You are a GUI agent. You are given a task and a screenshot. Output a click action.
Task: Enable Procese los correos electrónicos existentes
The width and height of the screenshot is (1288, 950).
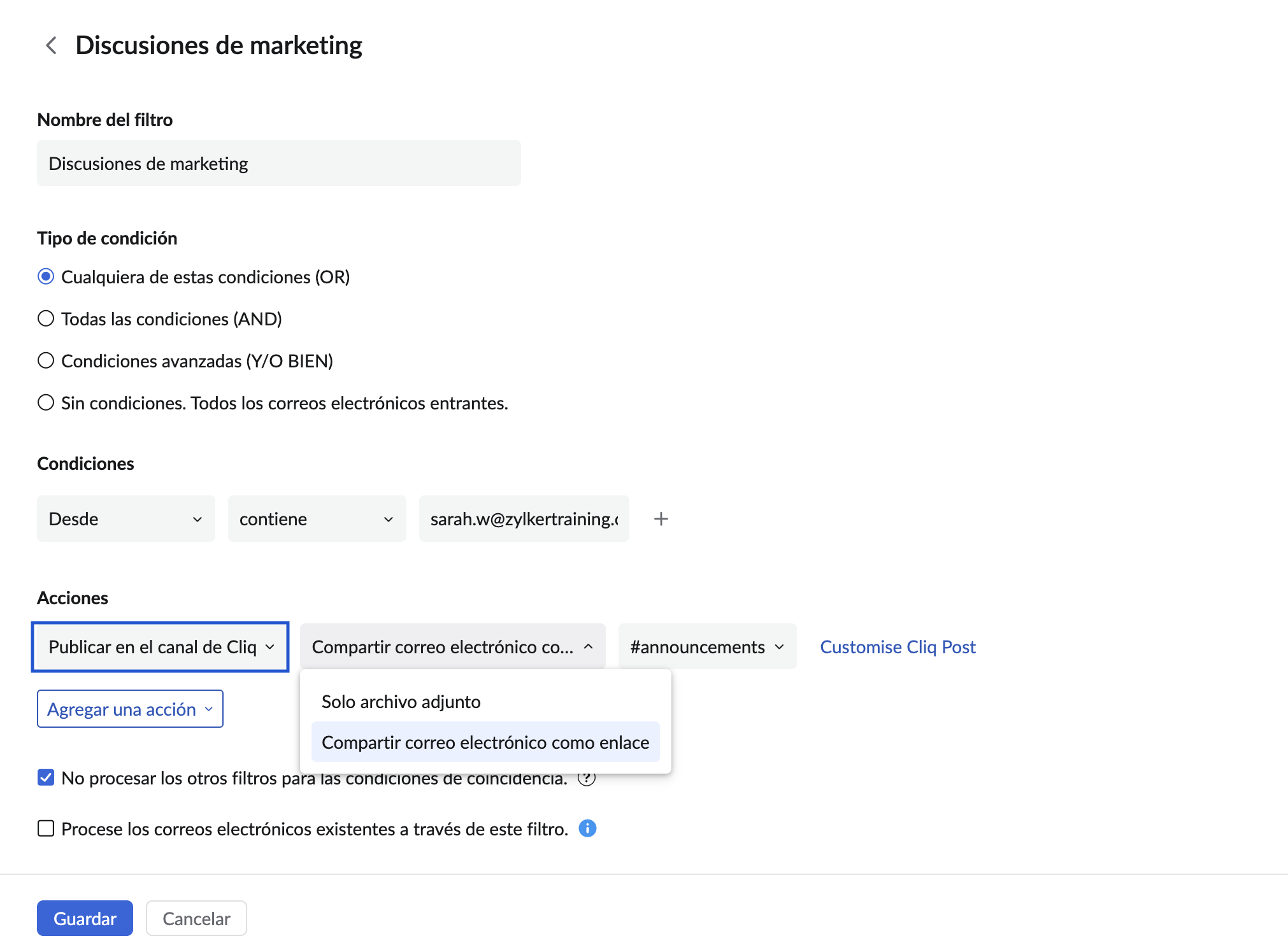[46, 828]
